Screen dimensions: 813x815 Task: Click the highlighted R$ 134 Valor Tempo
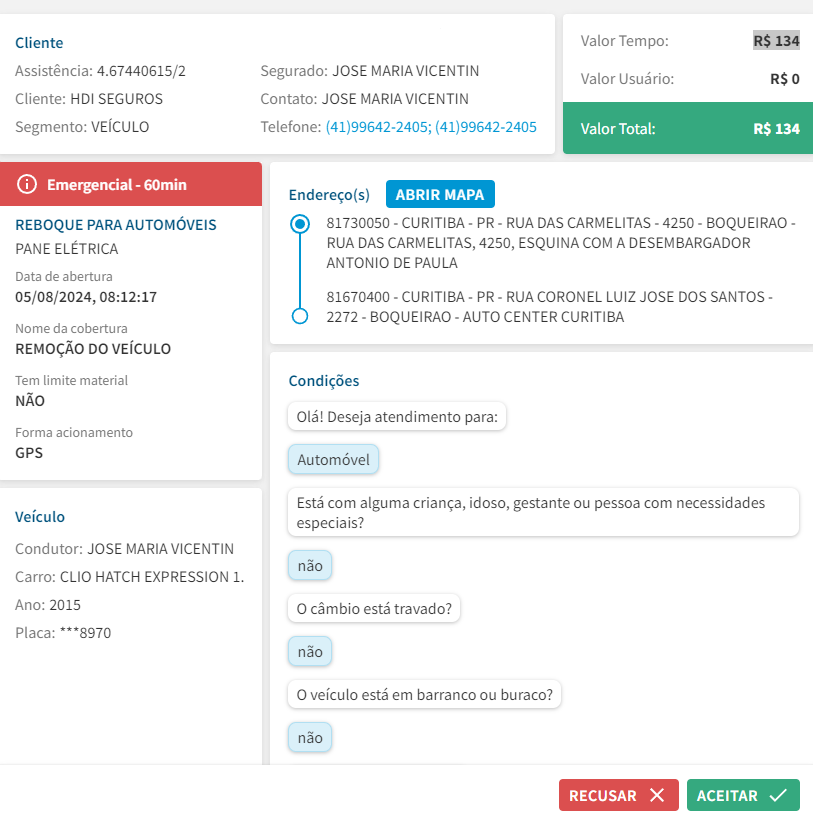(776, 41)
